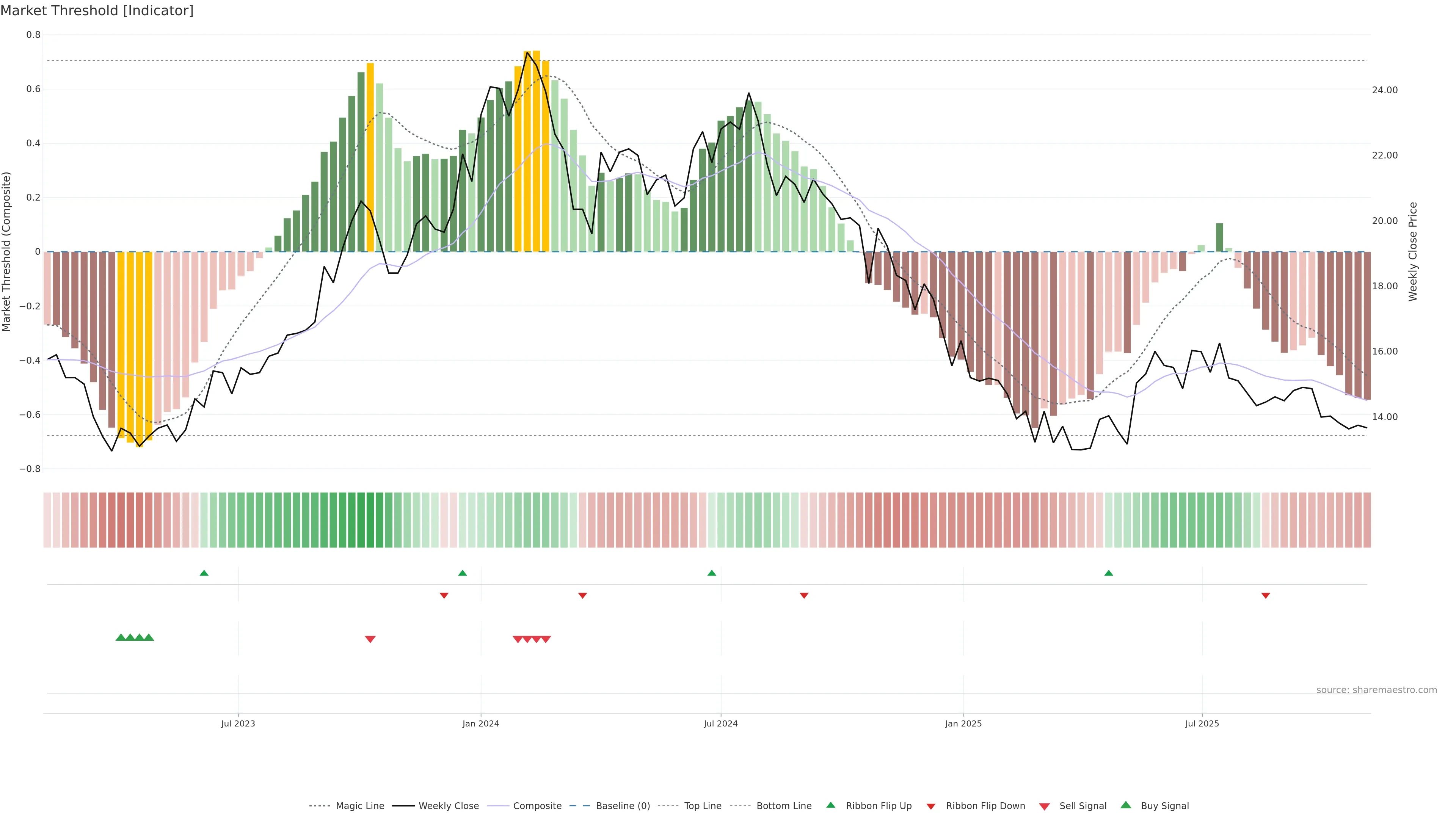Screen dimensions: 1456x819
Task: Click the Sell Signal legend marker
Action: (1045, 806)
